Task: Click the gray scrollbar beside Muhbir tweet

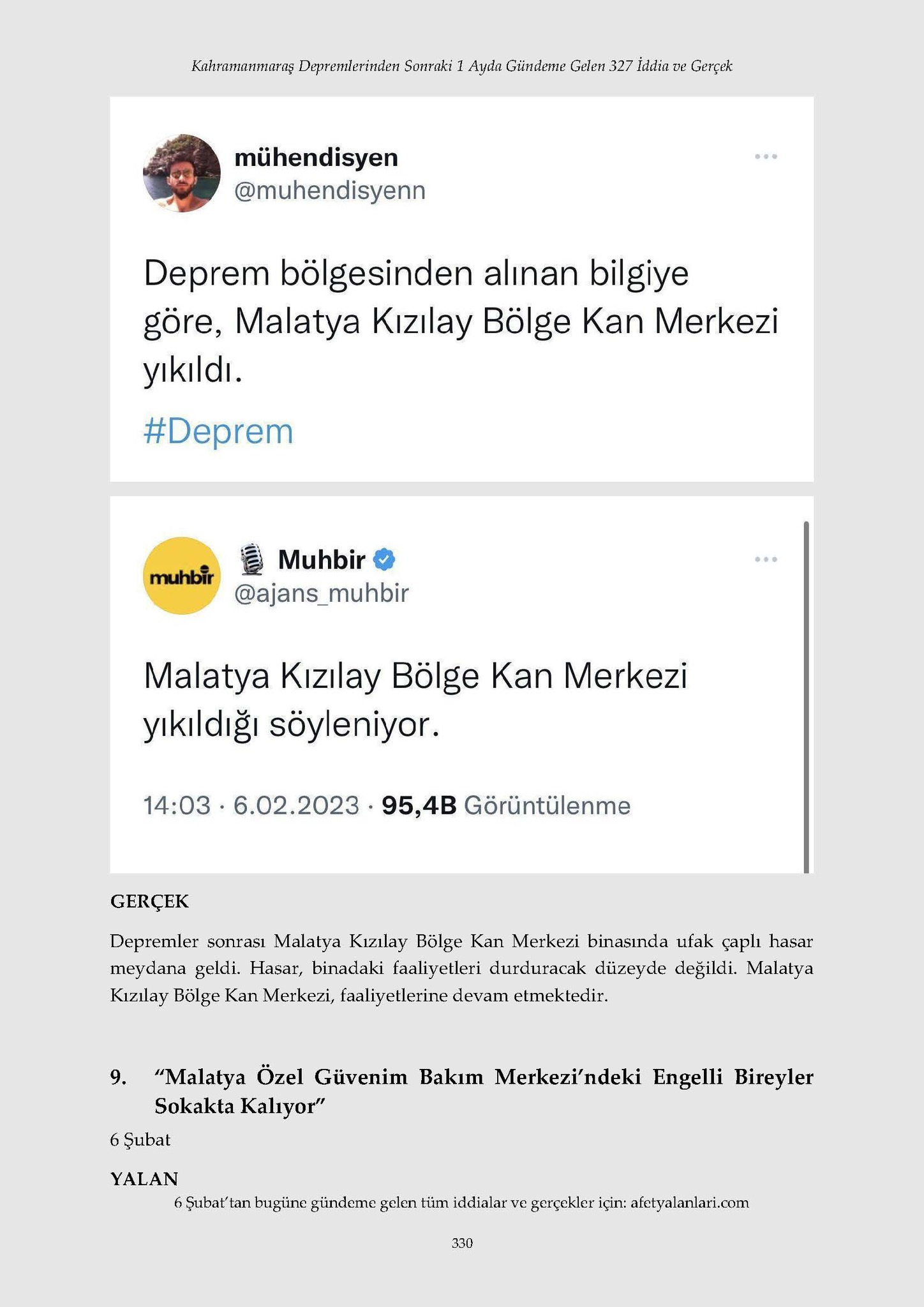Action: pos(806,697)
